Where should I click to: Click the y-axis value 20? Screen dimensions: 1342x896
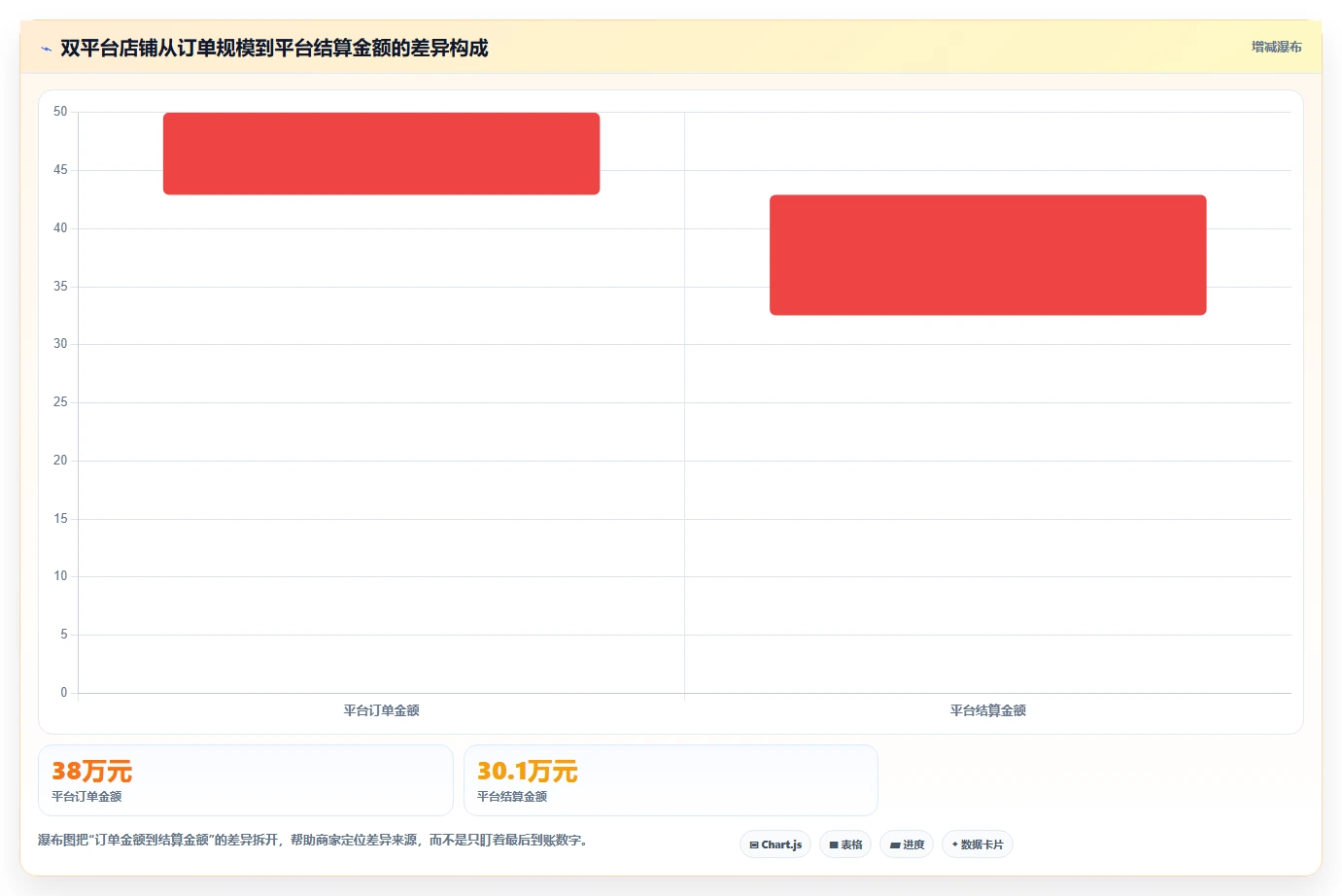[x=60, y=461]
